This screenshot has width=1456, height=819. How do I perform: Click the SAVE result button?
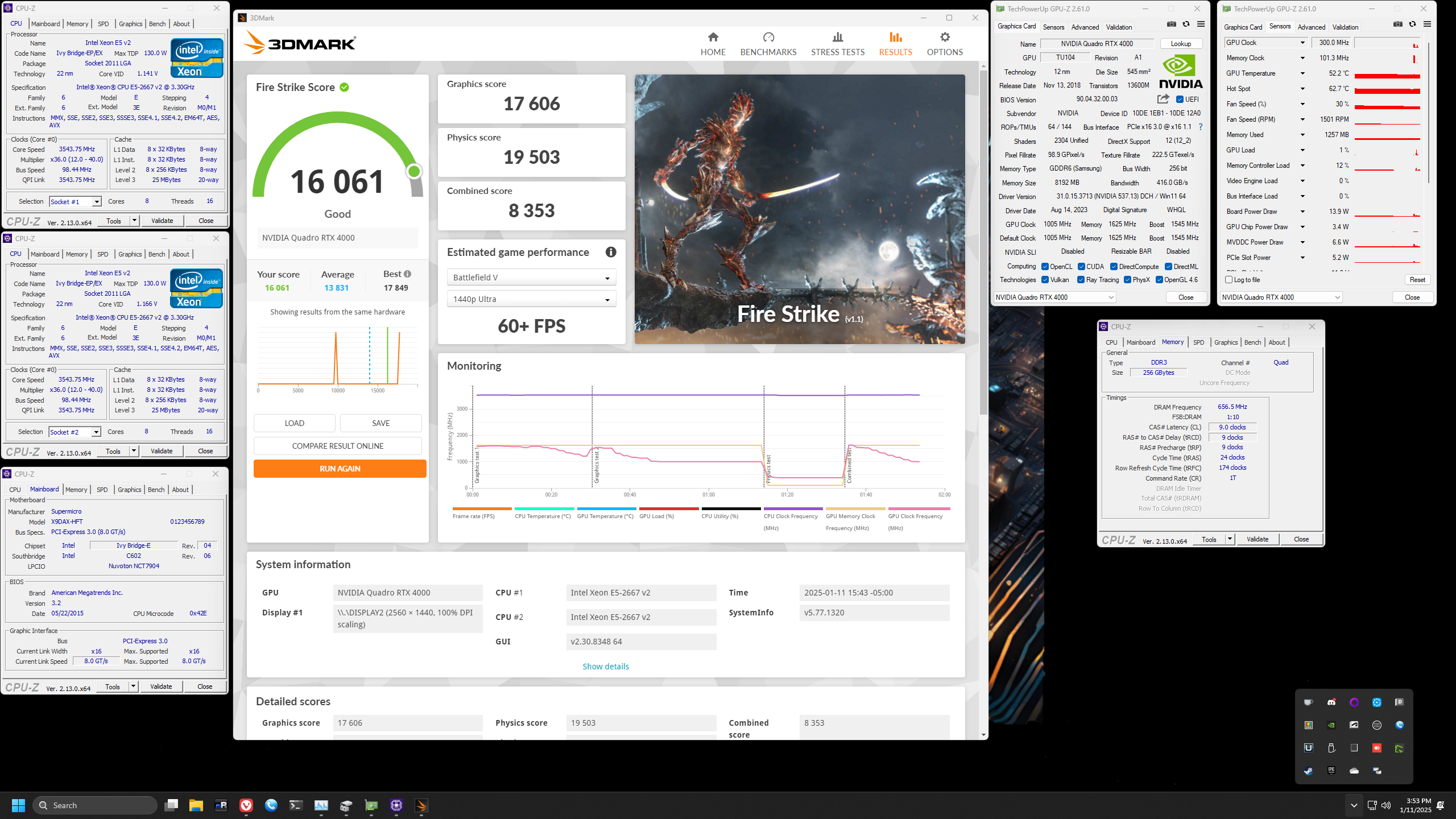point(381,423)
